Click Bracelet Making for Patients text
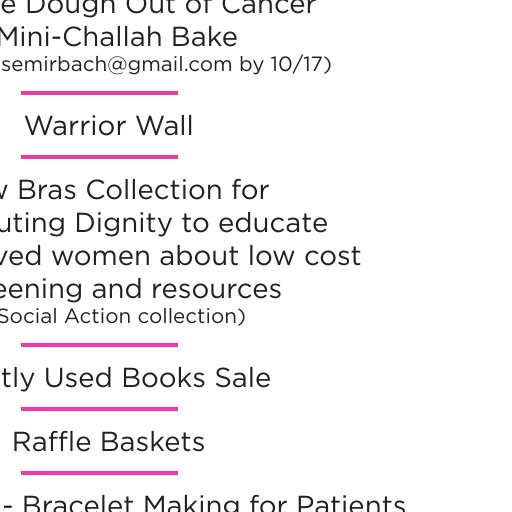 [x=214, y=504]
